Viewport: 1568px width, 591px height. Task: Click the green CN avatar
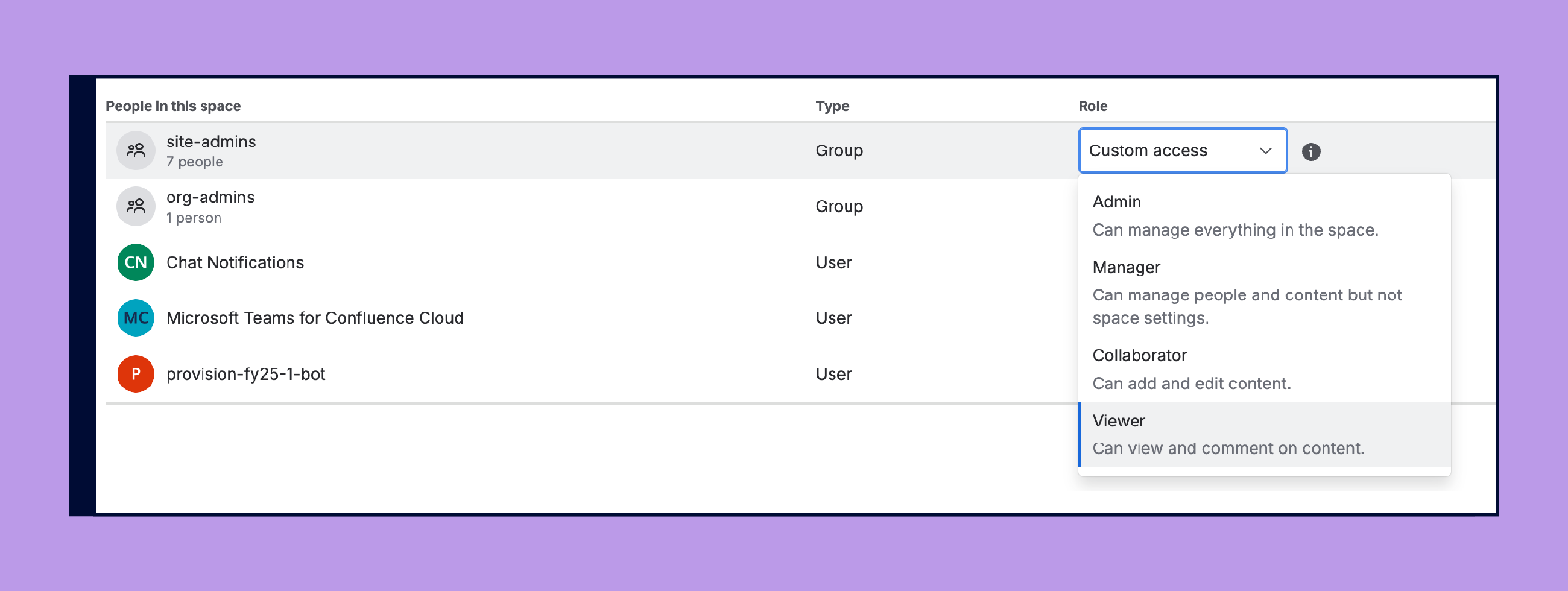tap(136, 262)
